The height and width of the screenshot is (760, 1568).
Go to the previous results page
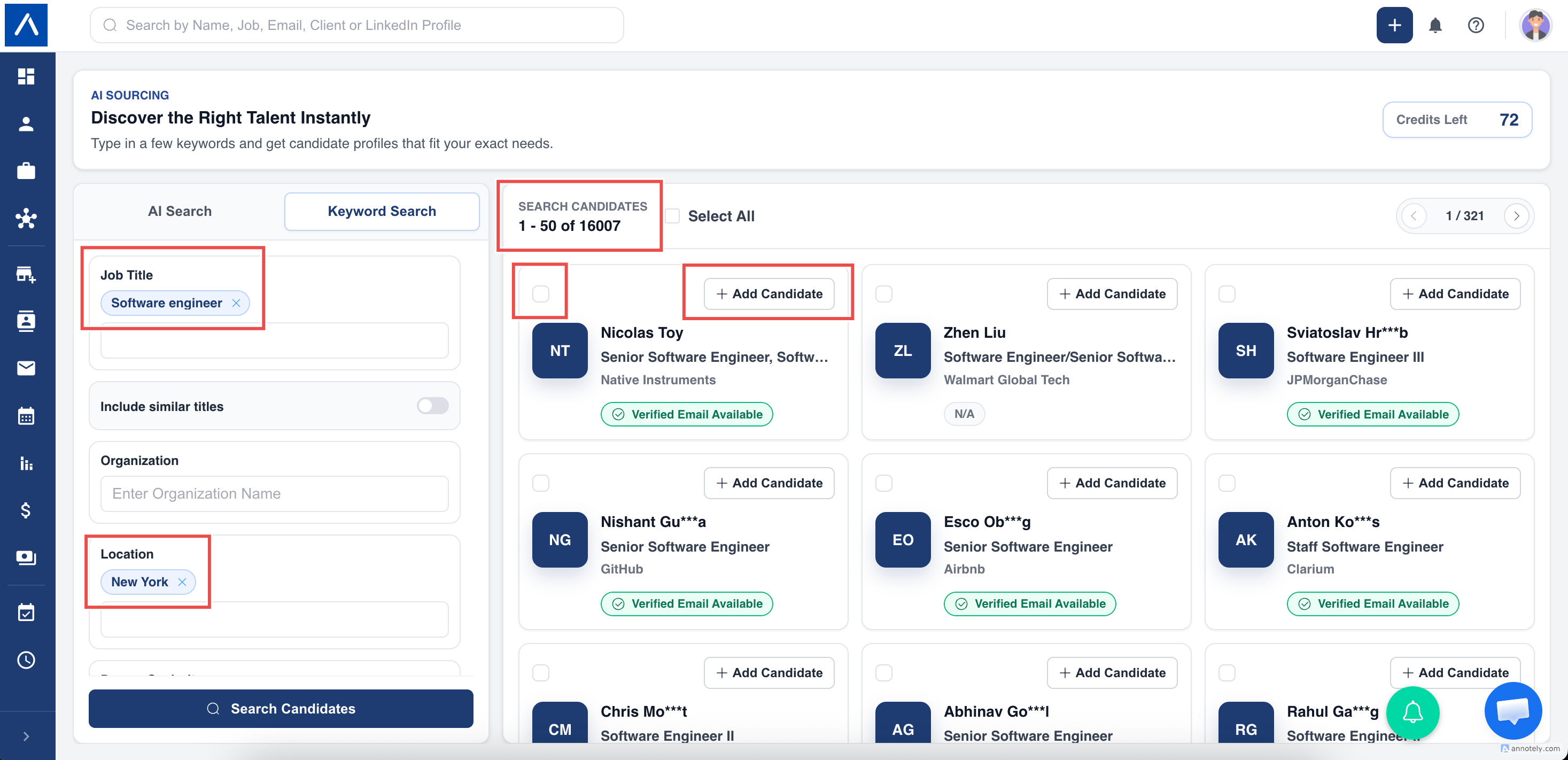(1414, 215)
